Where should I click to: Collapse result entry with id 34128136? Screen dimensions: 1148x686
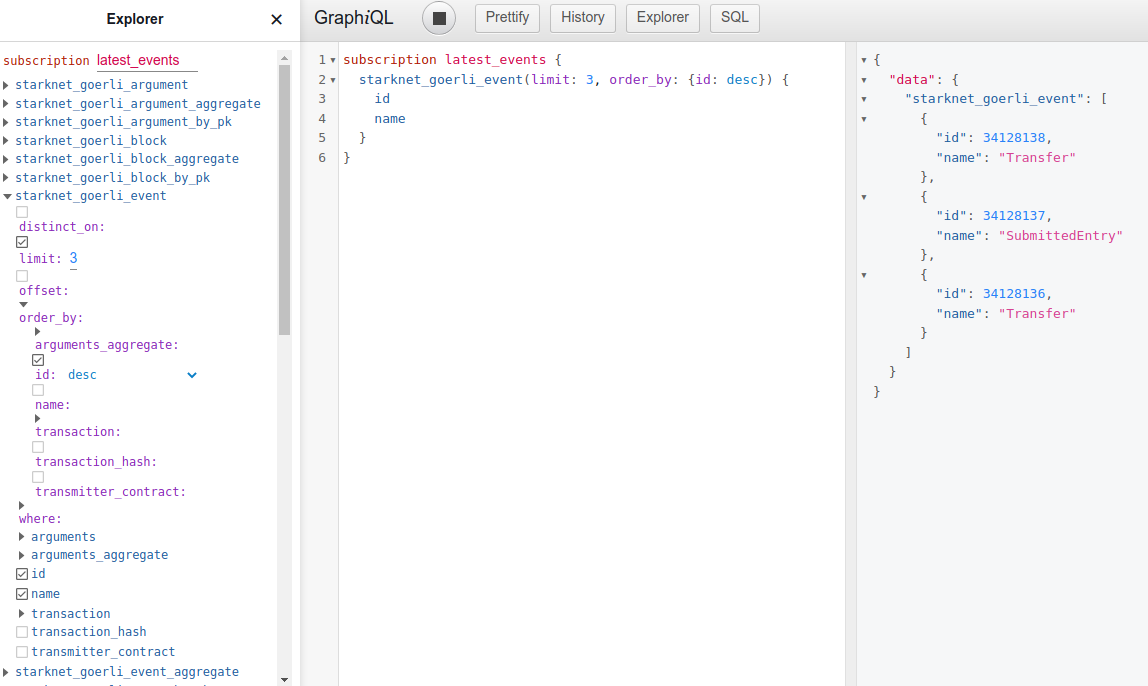864,275
